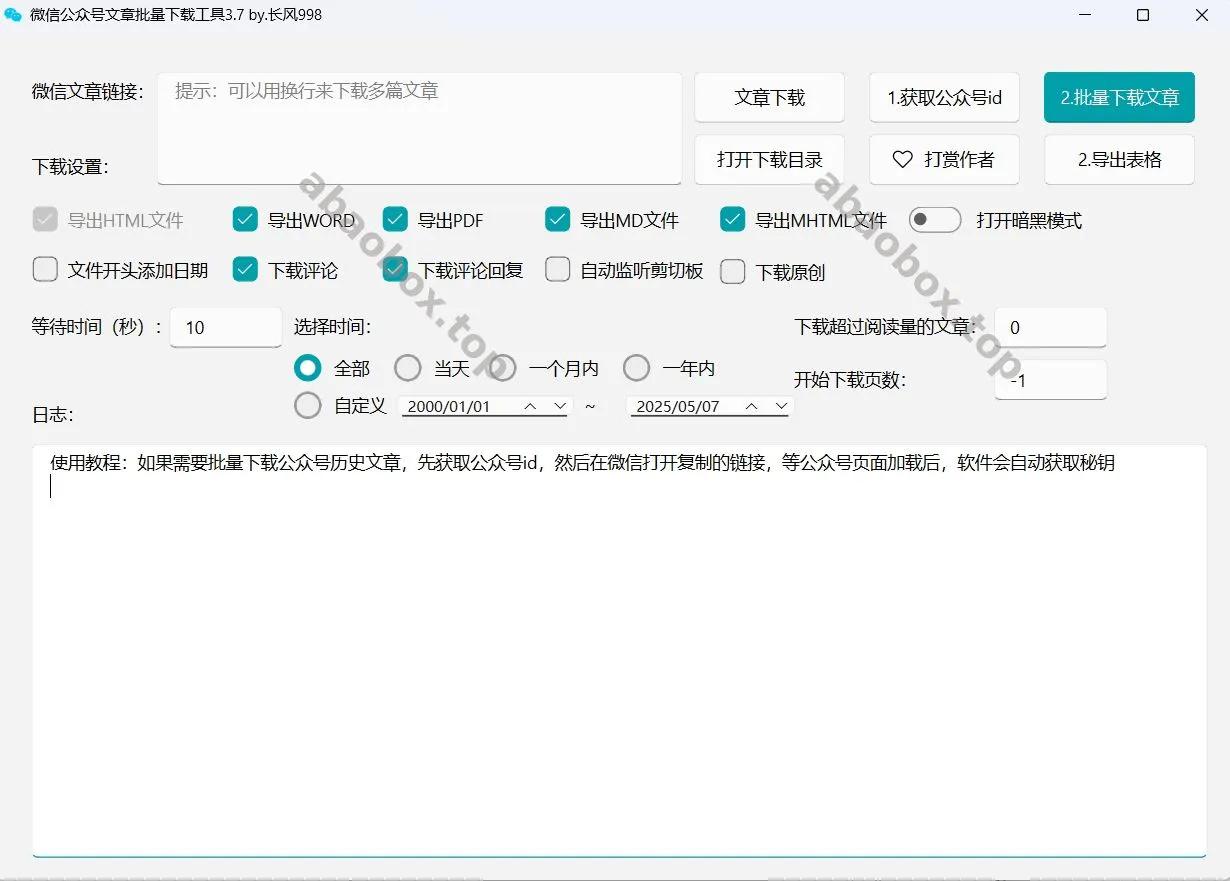The height and width of the screenshot is (881, 1230).
Task: Check the 文件开头添加日期 checkbox
Action: [x=45, y=270]
